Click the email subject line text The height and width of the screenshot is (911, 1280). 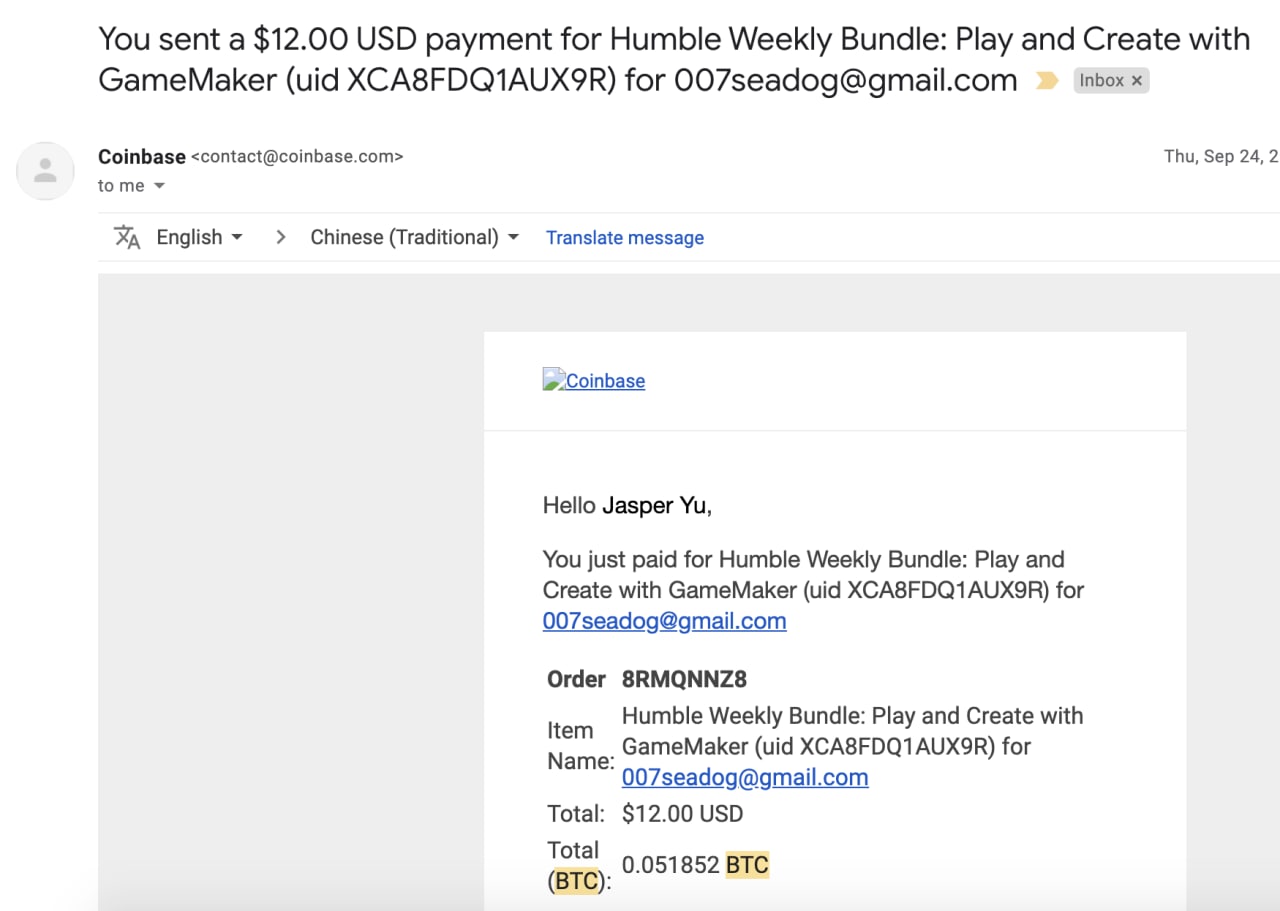click(674, 59)
